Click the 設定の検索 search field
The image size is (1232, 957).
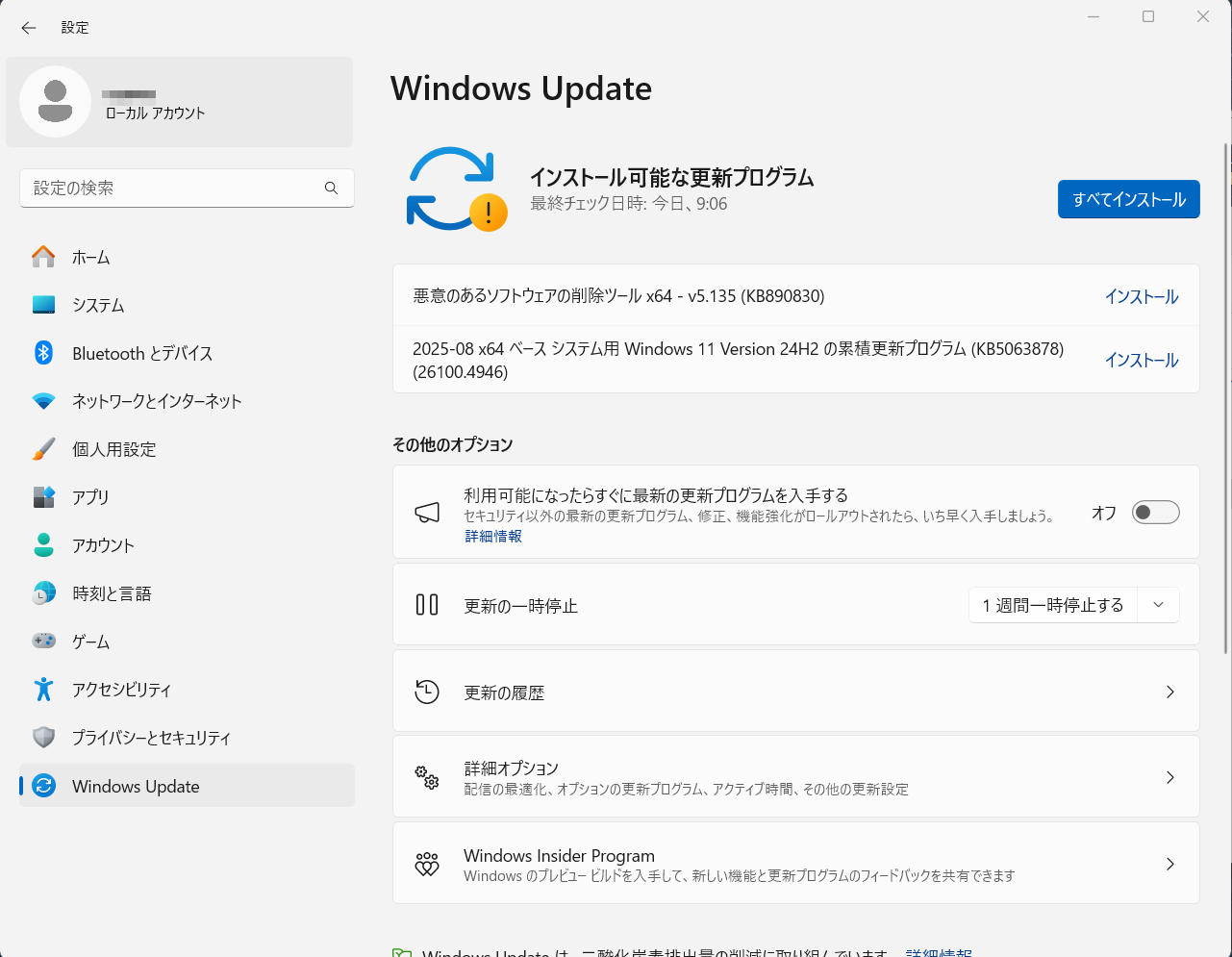pos(187,188)
